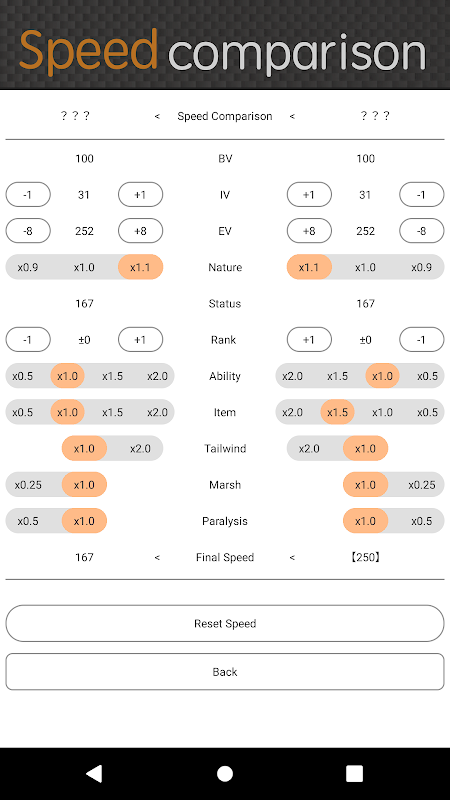Tap the Android home circle icon

click(x=225, y=773)
